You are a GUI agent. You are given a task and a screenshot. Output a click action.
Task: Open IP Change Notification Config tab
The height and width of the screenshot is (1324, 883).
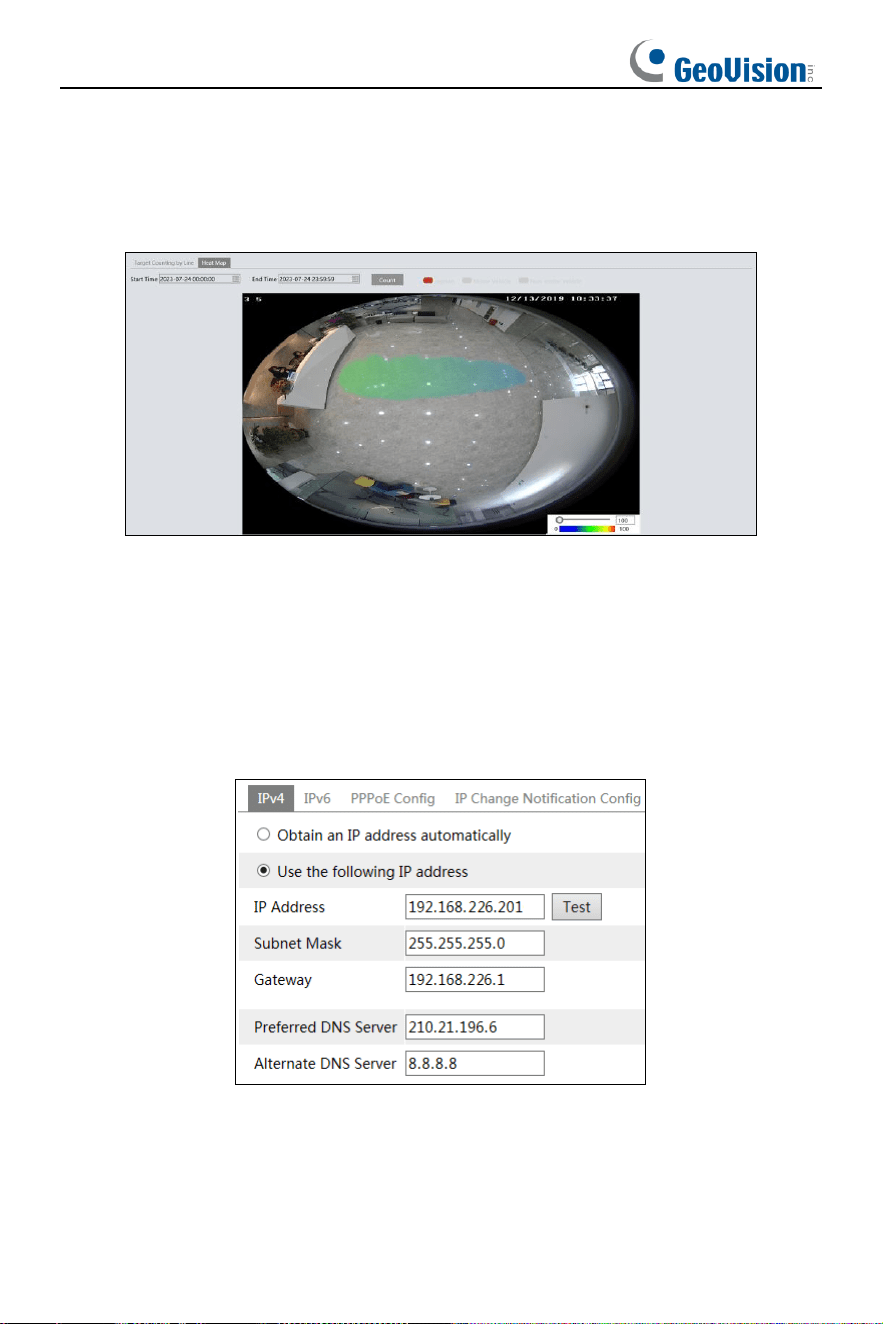click(x=547, y=798)
